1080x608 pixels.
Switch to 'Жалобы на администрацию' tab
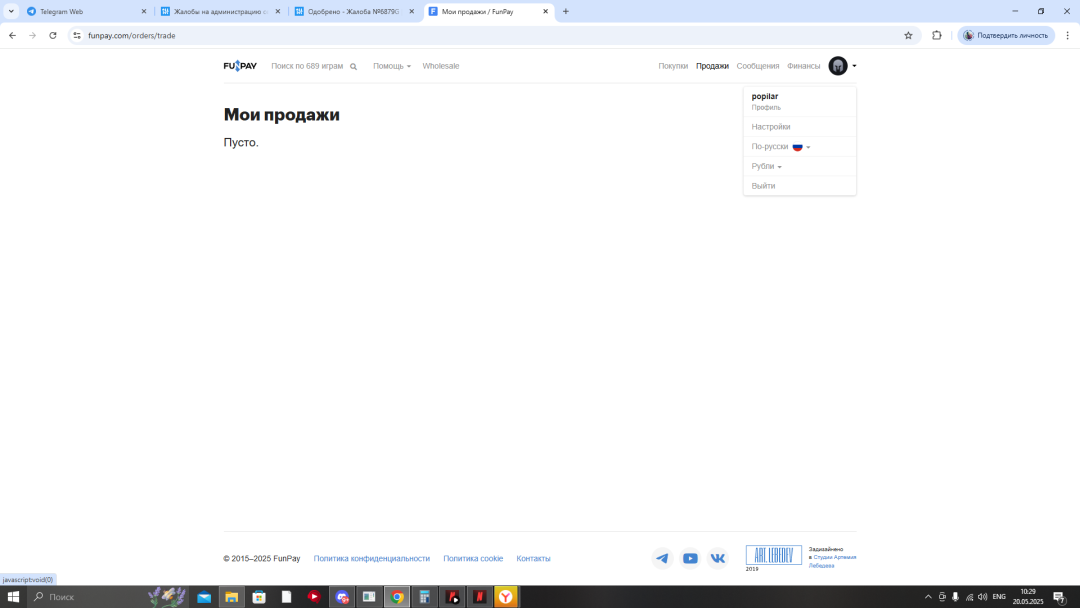click(x=220, y=12)
